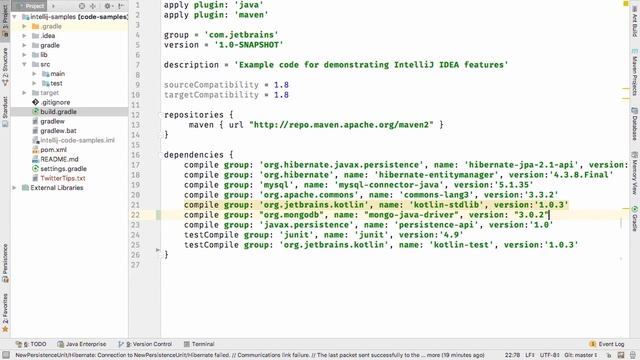Click the hide Project panel icon

tap(121, 6)
